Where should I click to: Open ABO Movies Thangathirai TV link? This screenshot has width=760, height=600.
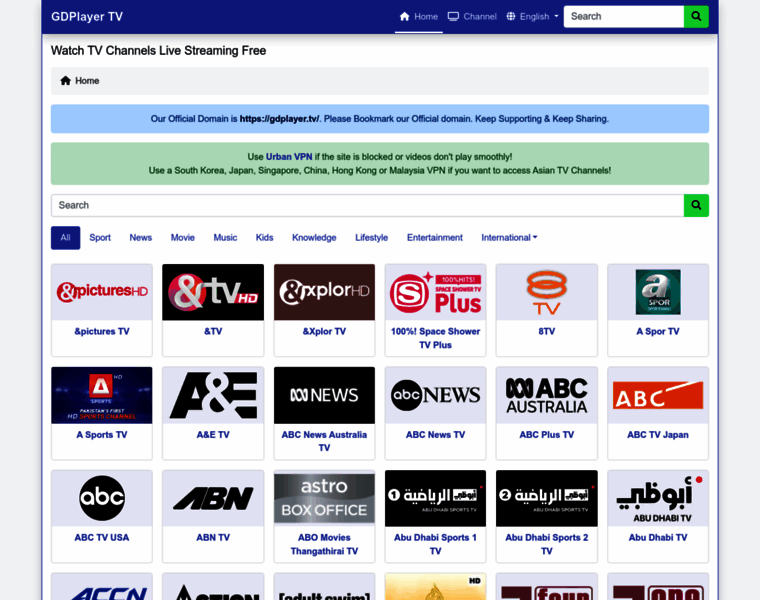(x=324, y=544)
